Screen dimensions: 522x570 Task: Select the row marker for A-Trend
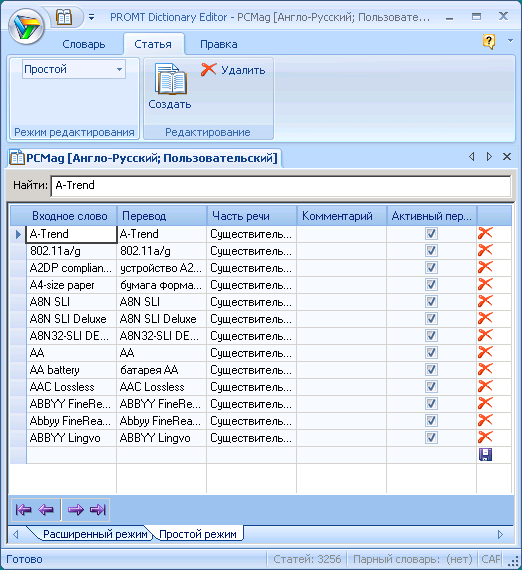[18, 234]
